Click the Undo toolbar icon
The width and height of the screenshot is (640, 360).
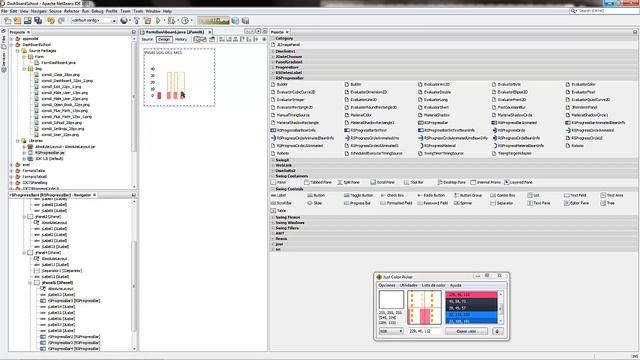click(x=51, y=20)
